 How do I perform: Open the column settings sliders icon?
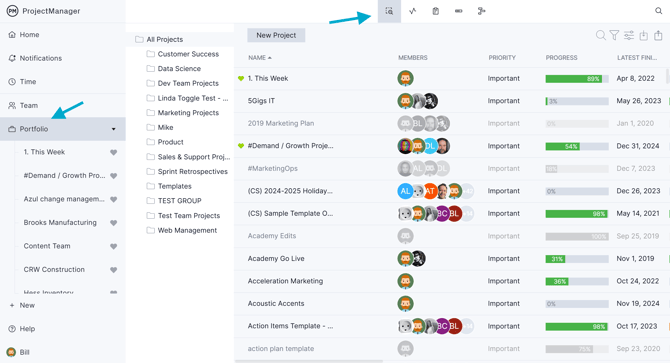(x=629, y=35)
